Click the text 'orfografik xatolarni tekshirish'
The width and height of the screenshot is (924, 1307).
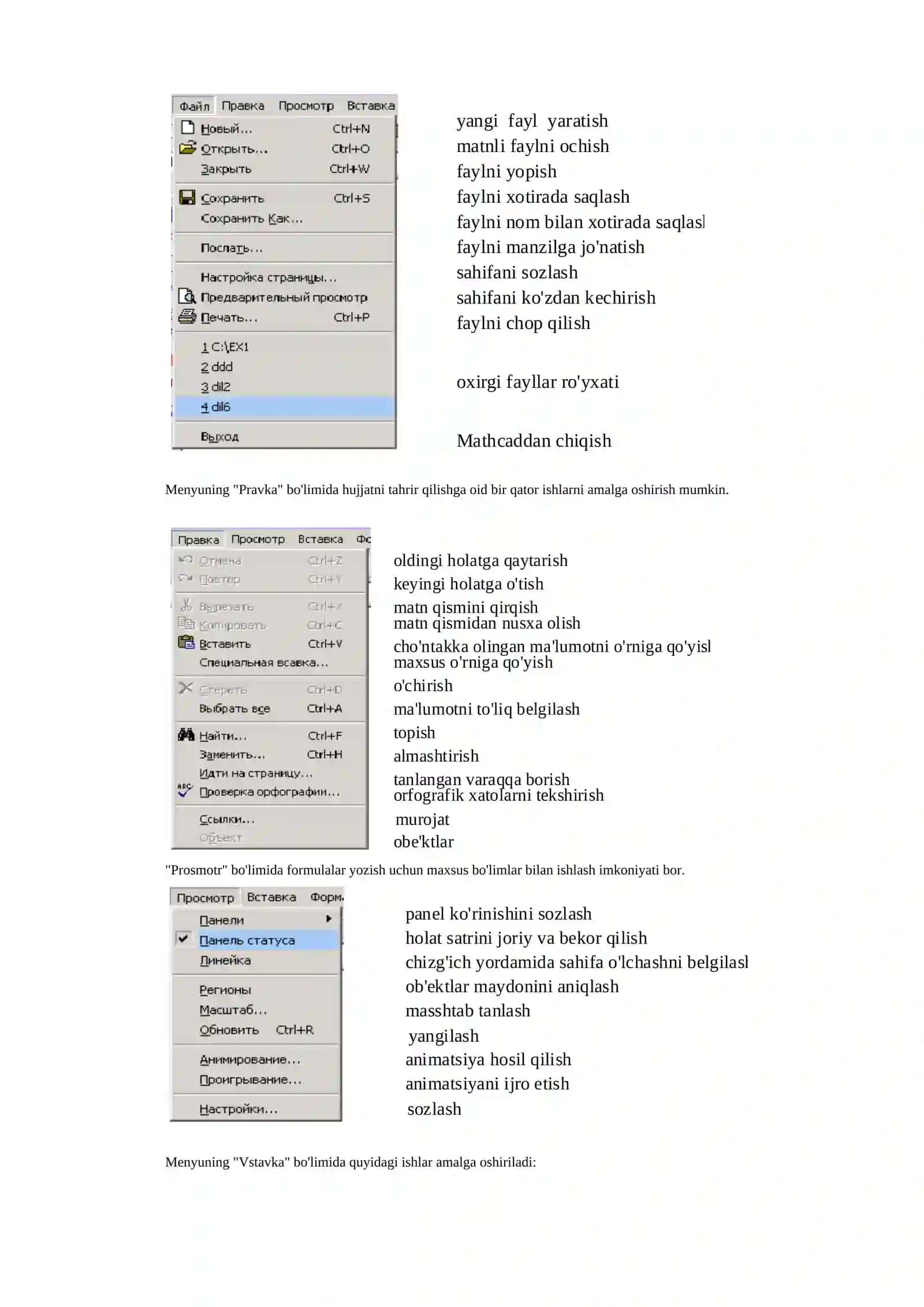498,796
